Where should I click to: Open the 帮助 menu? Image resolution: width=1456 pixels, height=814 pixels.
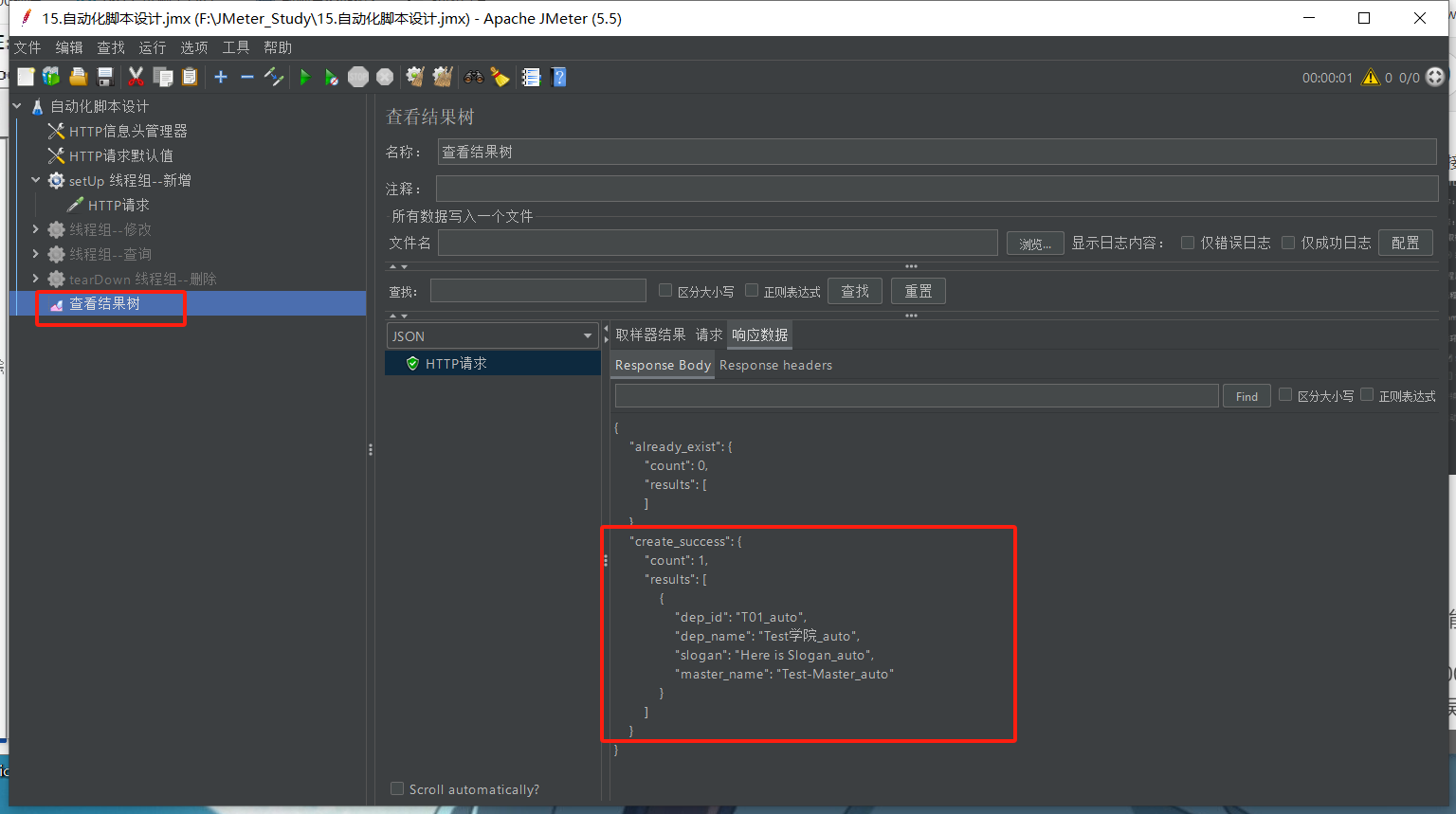(278, 47)
